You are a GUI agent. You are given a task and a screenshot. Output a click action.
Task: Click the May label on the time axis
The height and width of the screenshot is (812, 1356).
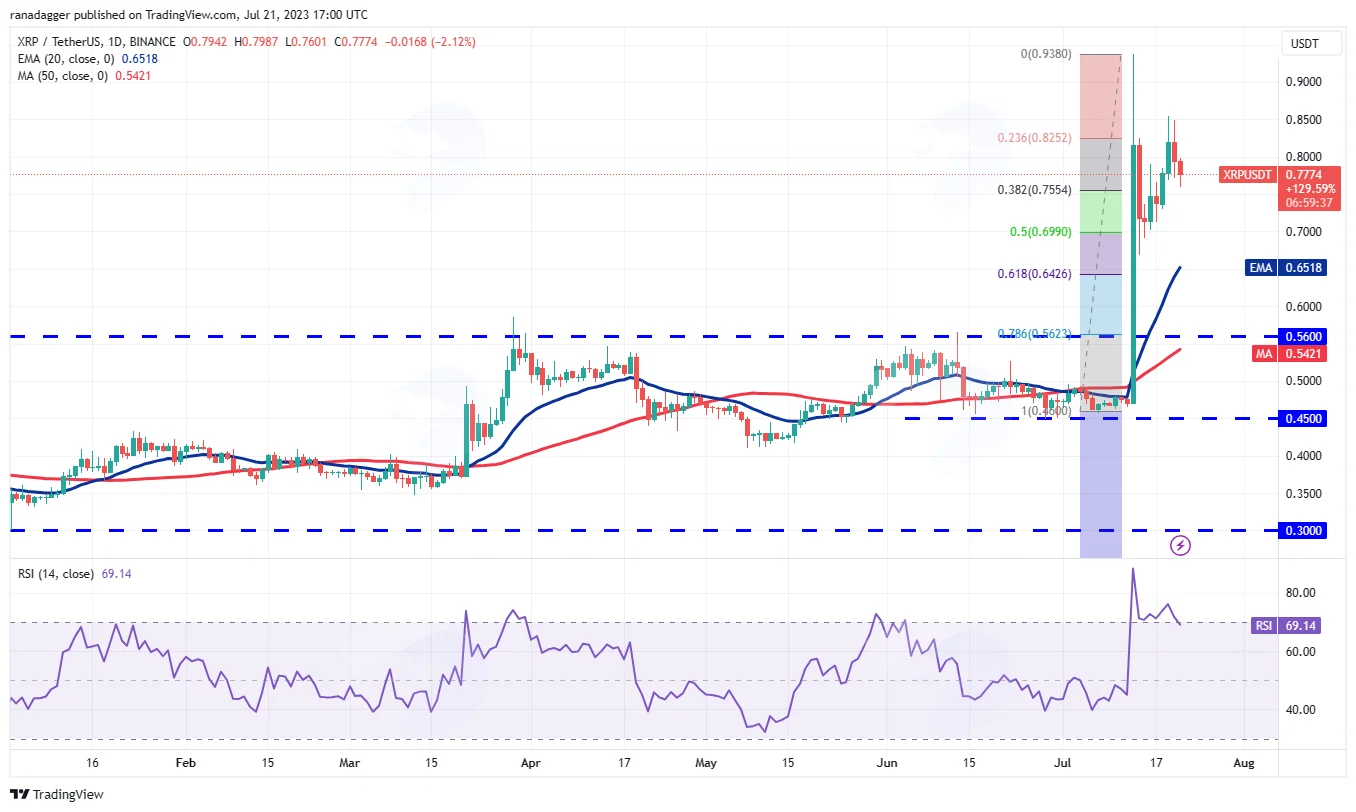pyautogui.click(x=706, y=763)
